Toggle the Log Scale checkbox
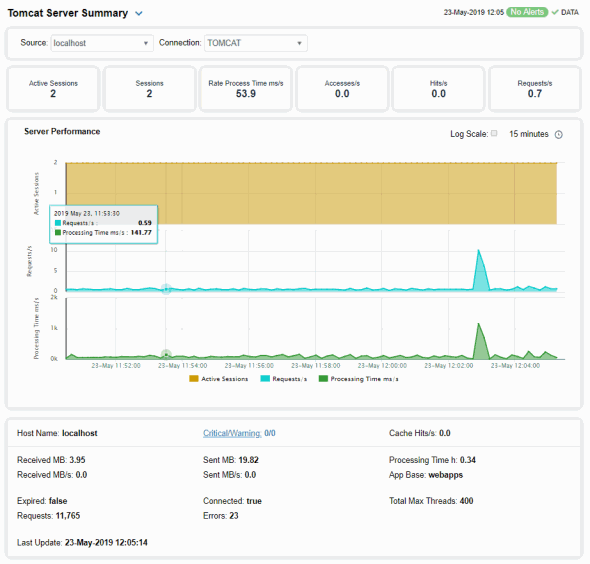The height and width of the screenshot is (564, 590). [x=494, y=133]
